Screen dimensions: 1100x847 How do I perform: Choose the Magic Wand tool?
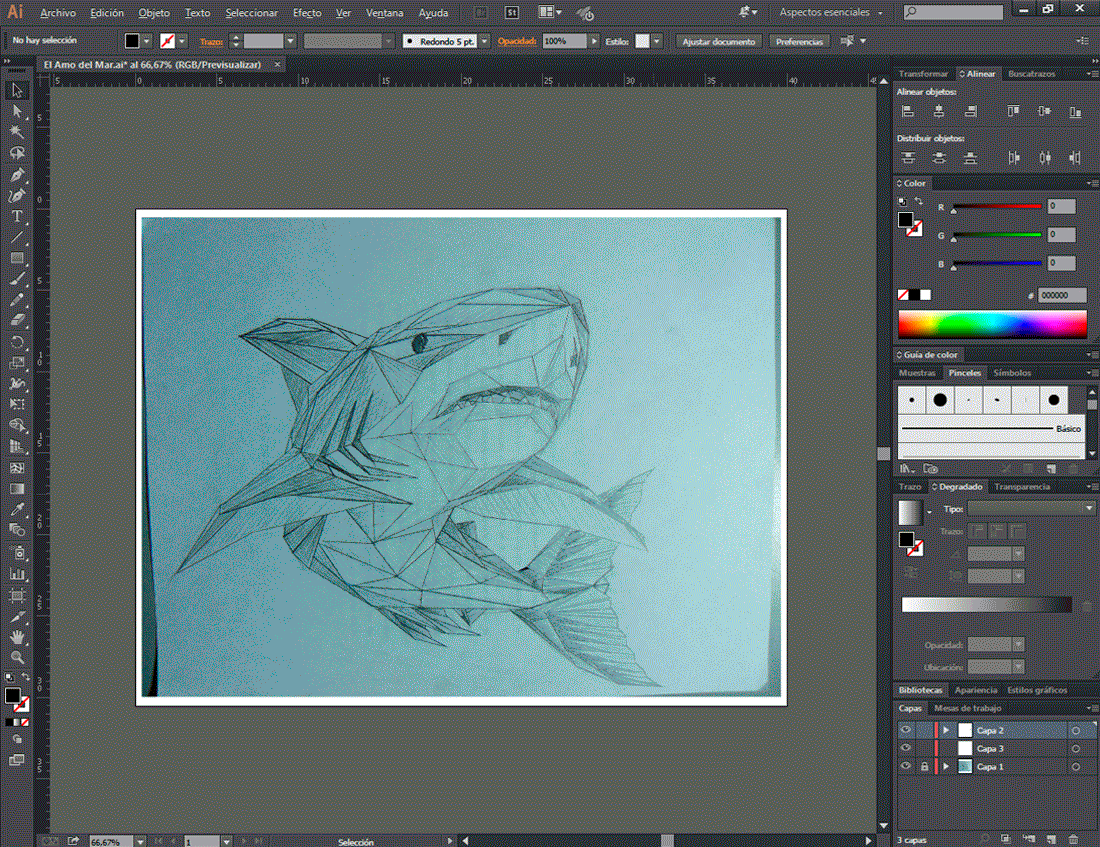(x=17, y=132)
